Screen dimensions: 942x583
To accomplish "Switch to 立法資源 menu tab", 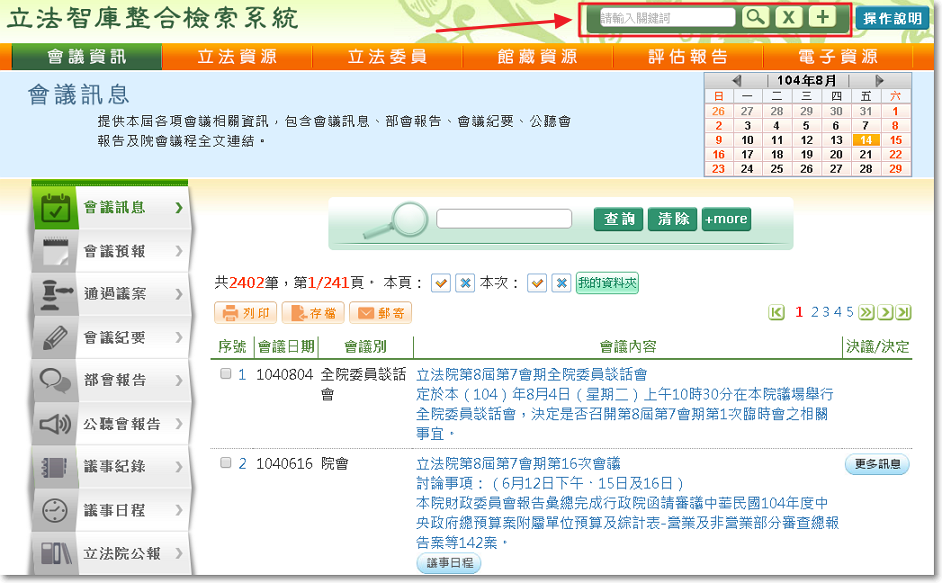I will pyautogui.click(x=237, y=57).
